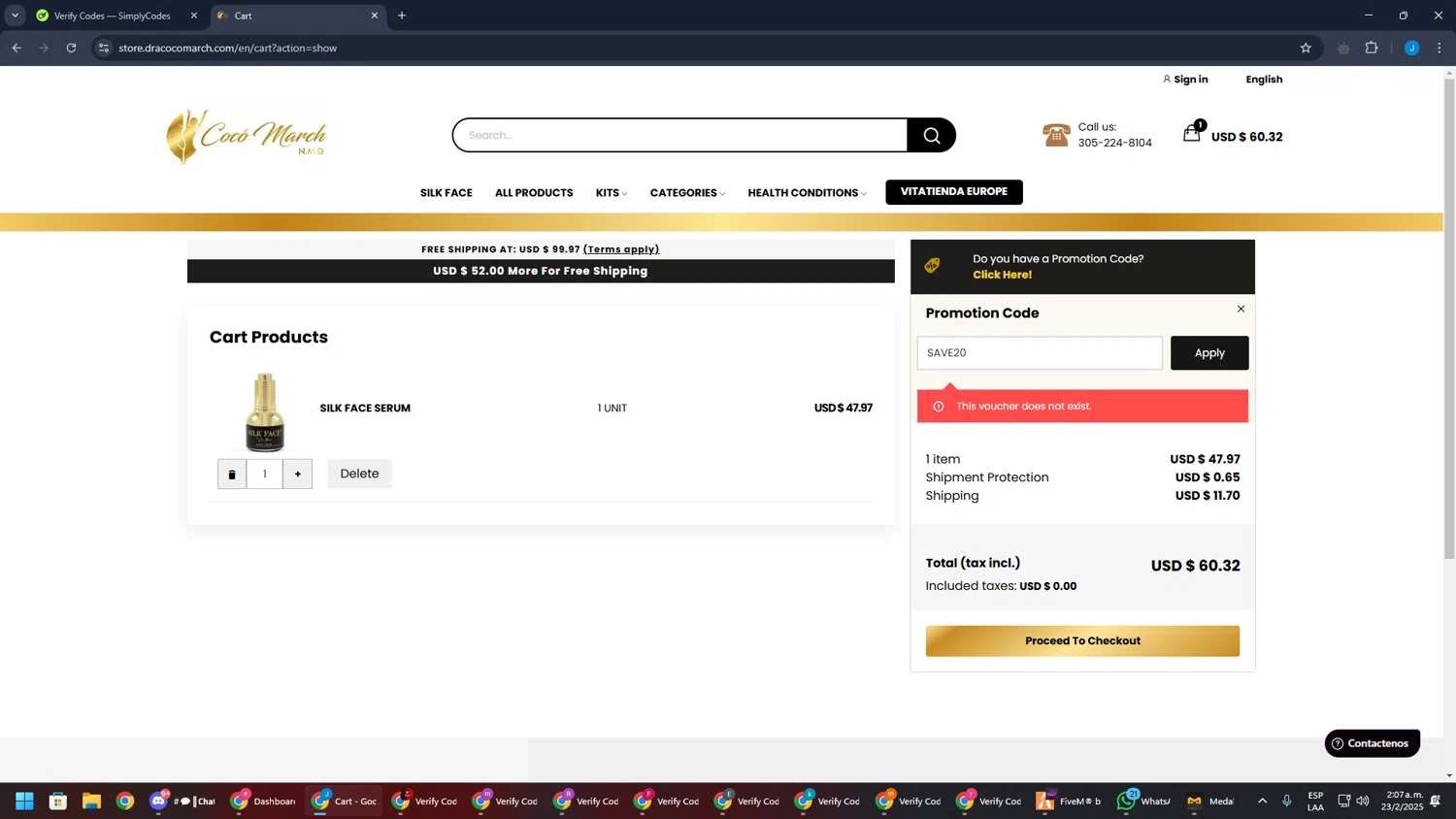The height and width of the screenshot is (819, 1456).
Task: Click the voucher error alert icon
Action: [939, 407]
